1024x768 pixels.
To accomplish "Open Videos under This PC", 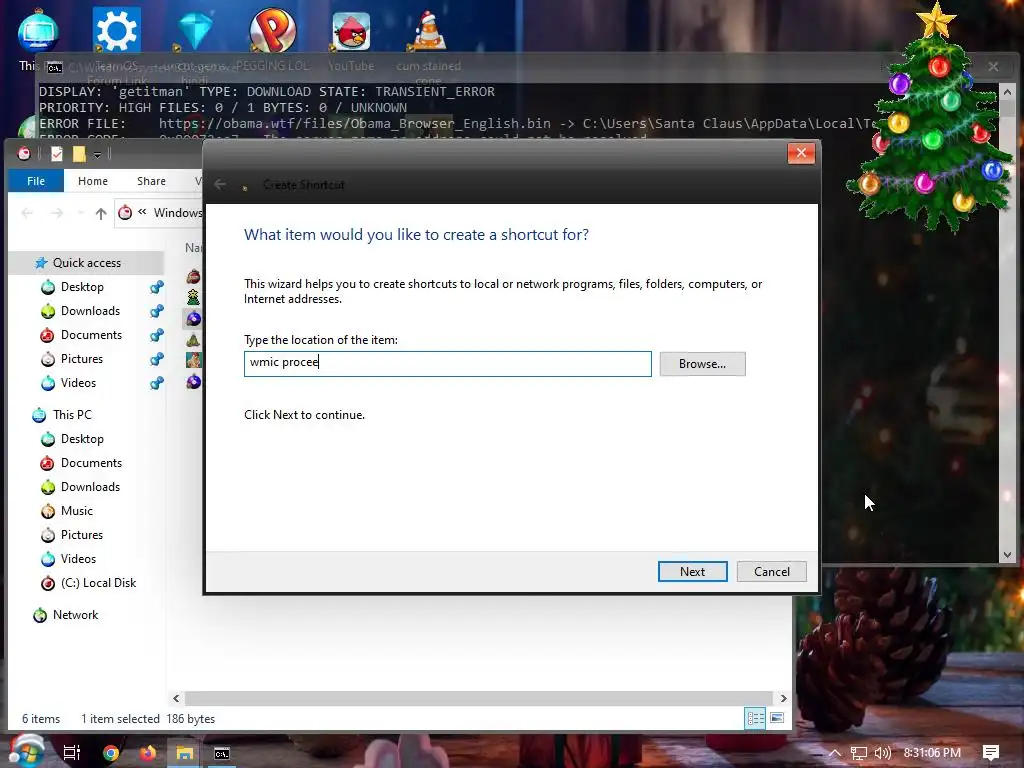I will [x=78, y=559].
